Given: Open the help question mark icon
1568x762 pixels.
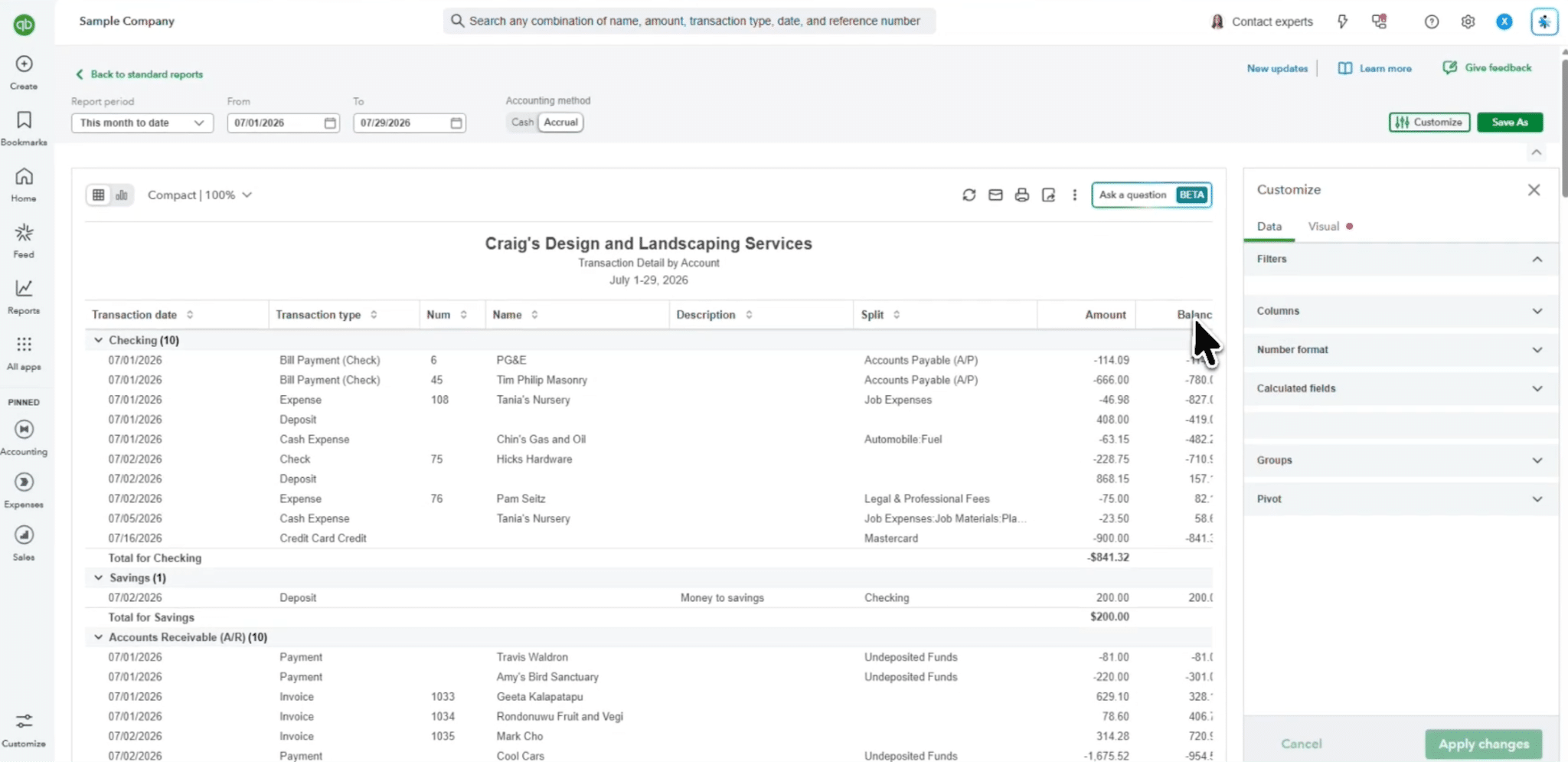Looking at the screenshot, I should 1432,22.
